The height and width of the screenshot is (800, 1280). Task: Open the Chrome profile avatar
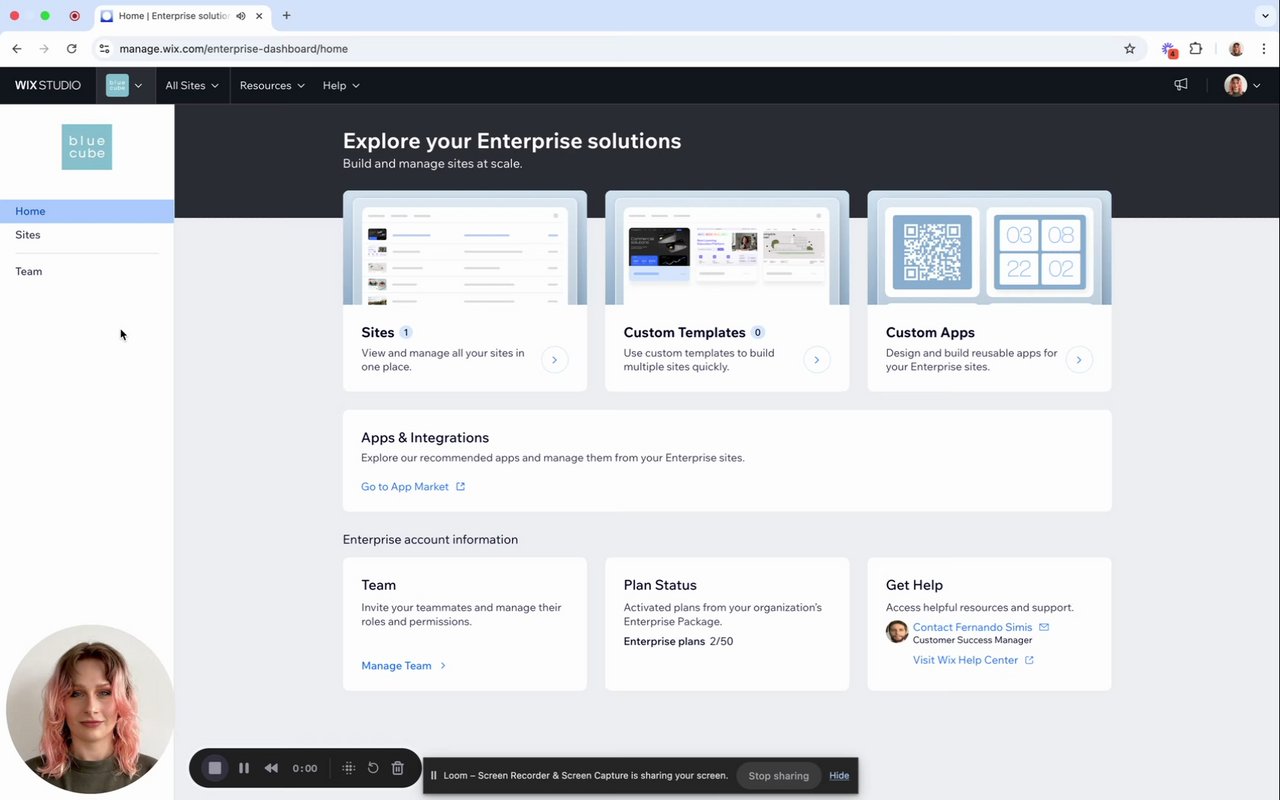click(x=1236, y=48)
